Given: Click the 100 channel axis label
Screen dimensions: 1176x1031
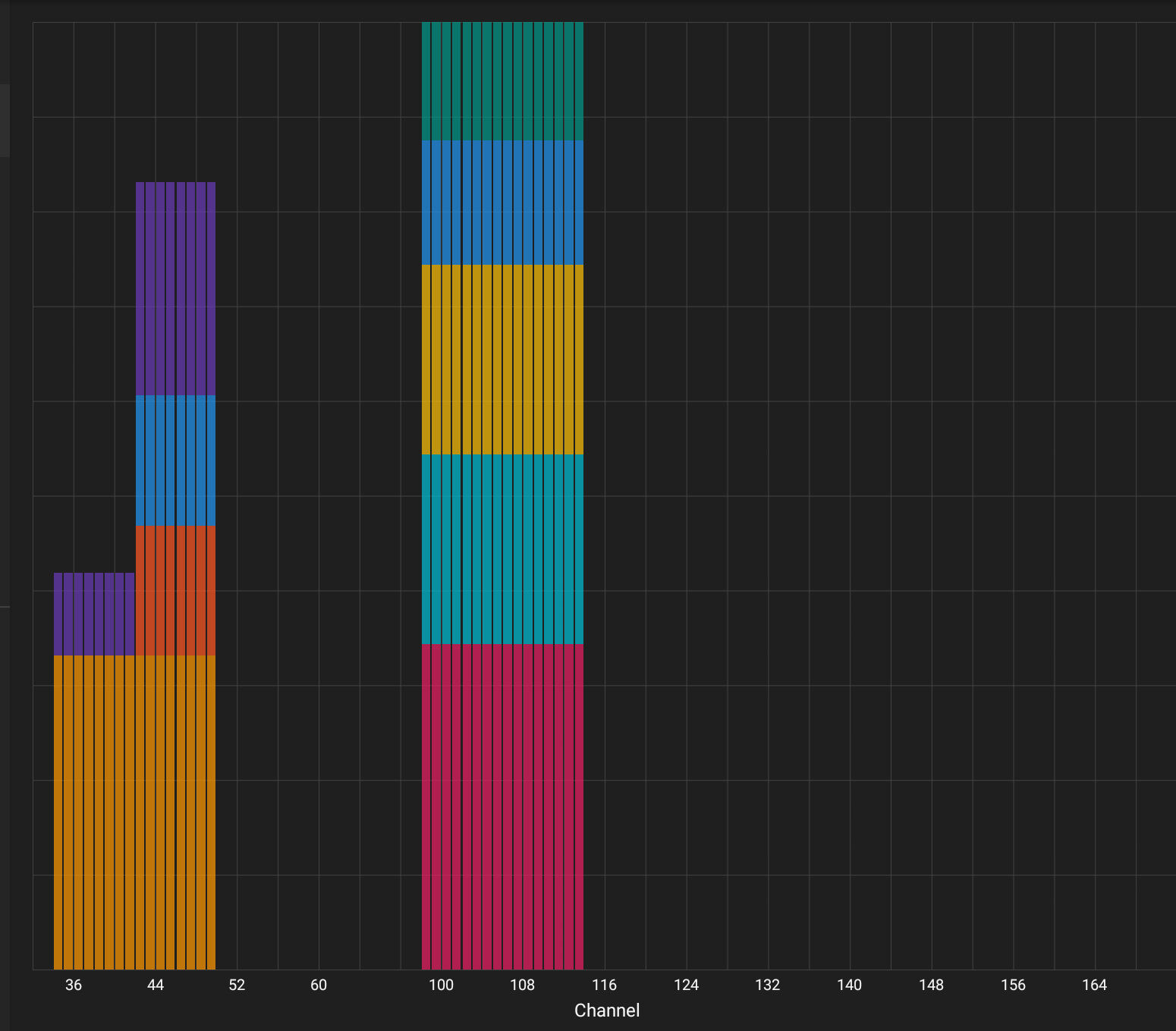Looking at the screenshot, I should coord(441,985).
